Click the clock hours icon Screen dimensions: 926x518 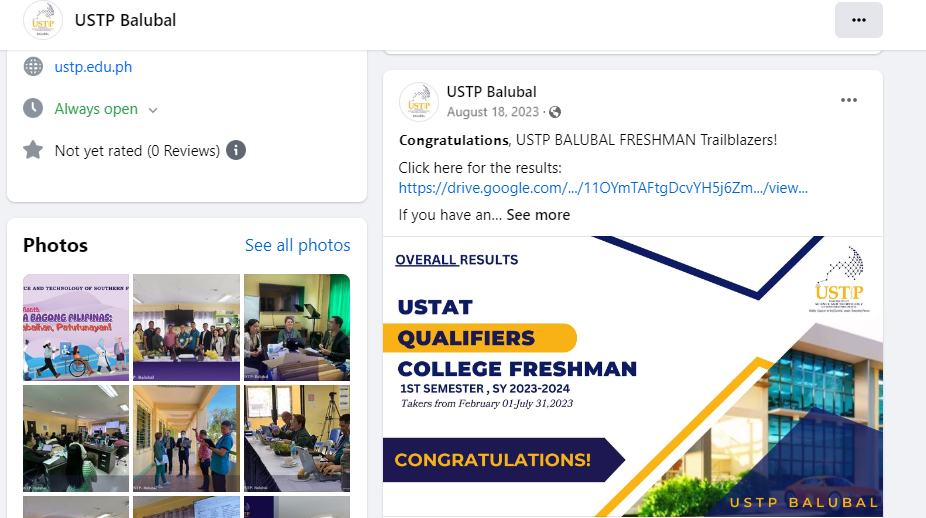(x=33, y=108)
